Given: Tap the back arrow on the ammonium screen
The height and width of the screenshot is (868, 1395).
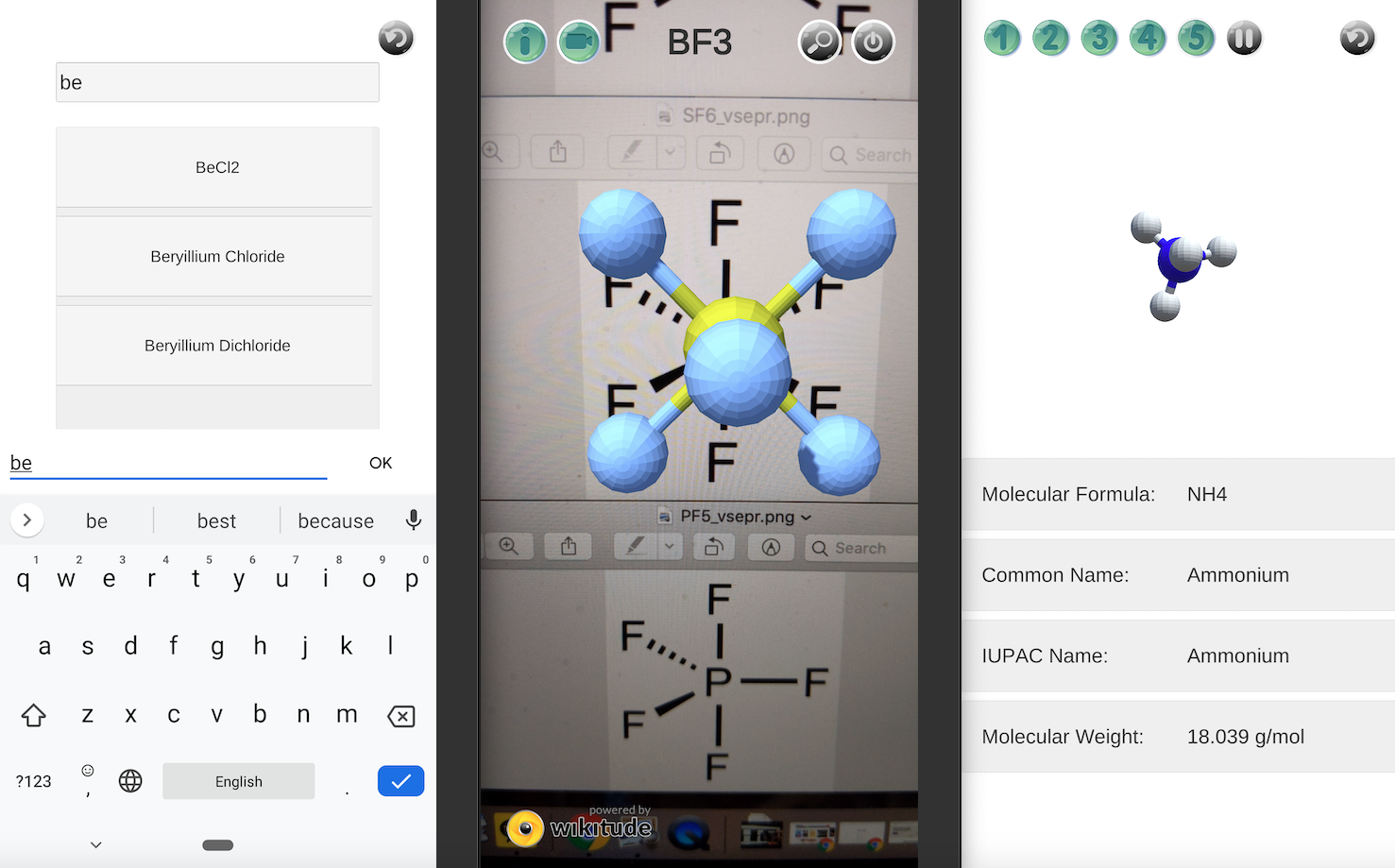Looking at the screenshot, I should tap(1357, 39).
